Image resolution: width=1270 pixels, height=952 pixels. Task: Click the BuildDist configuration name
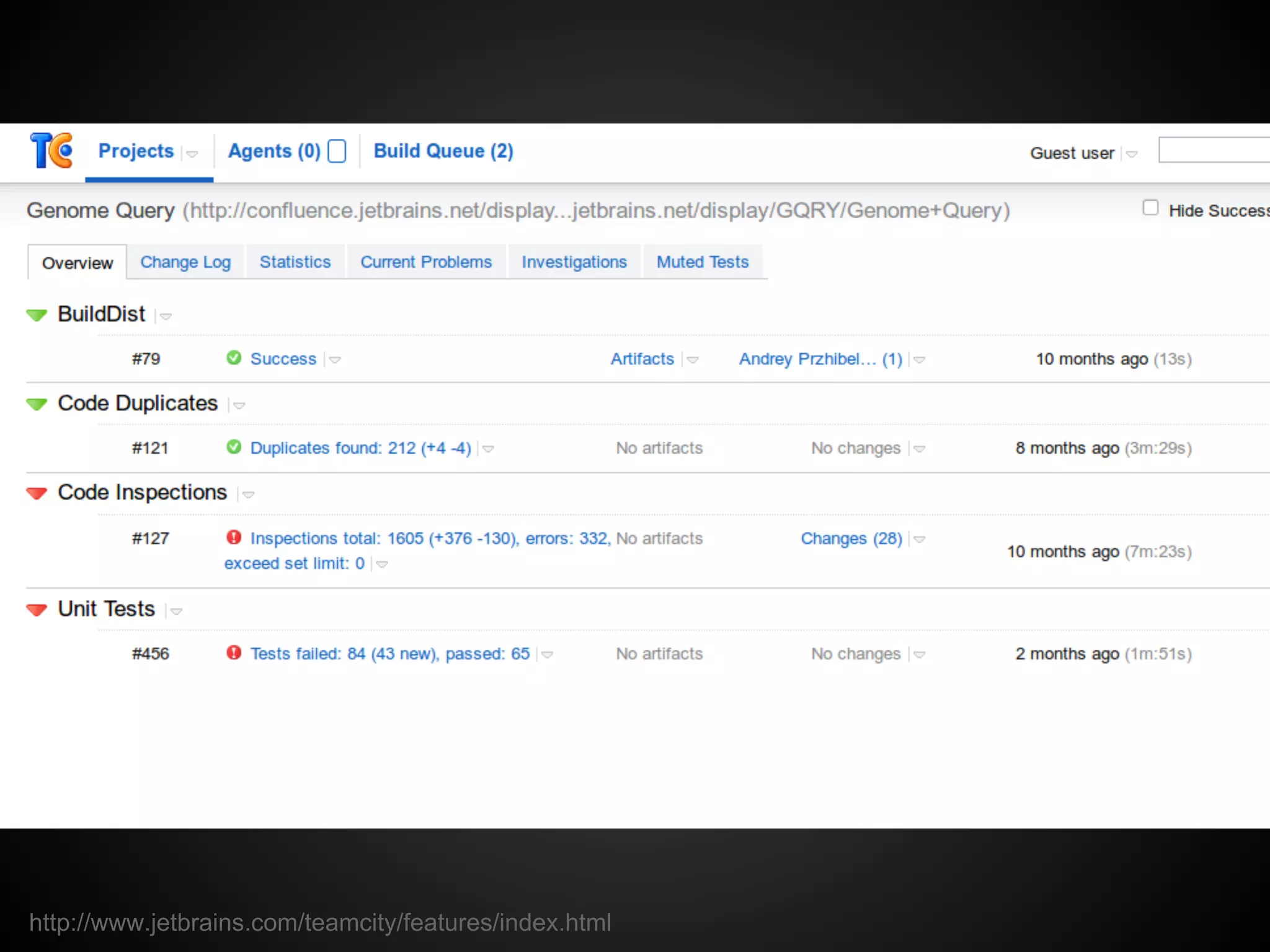(102, 314)
